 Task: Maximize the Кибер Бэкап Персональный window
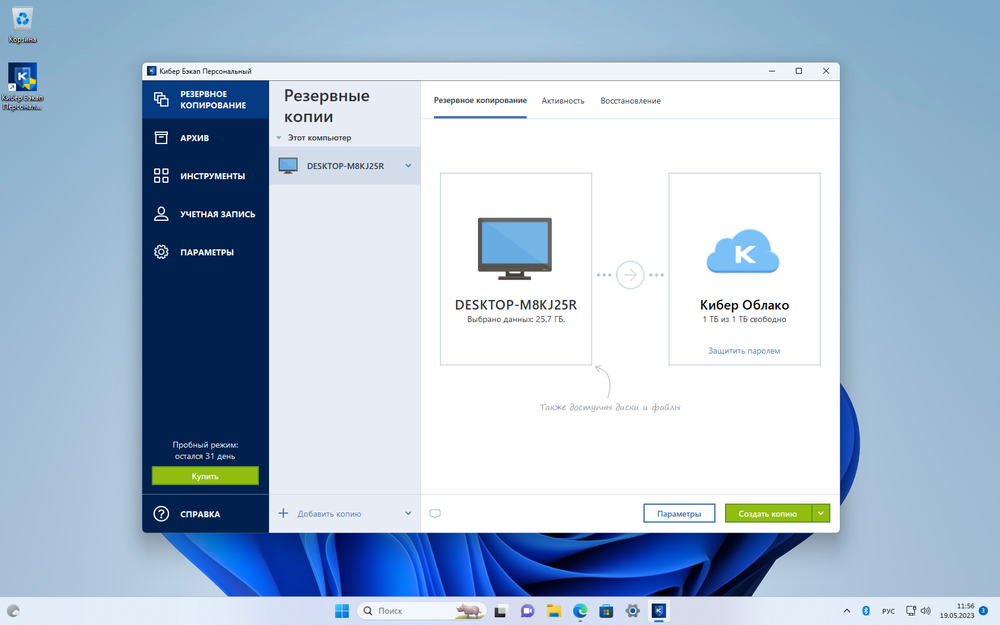[x=798, y=71]
